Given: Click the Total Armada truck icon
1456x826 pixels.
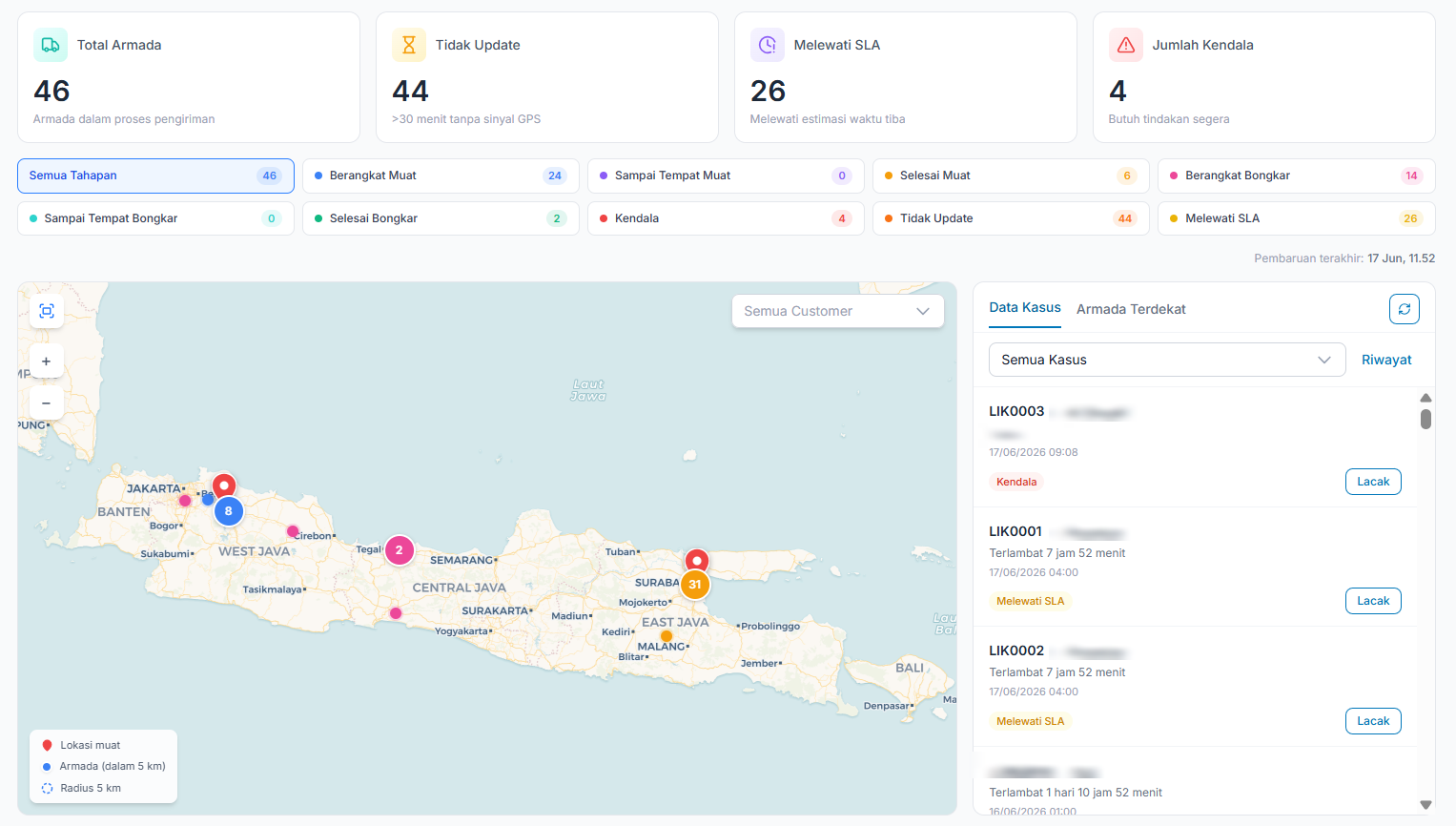Looking at the screenshot, I should pos(51,45).
